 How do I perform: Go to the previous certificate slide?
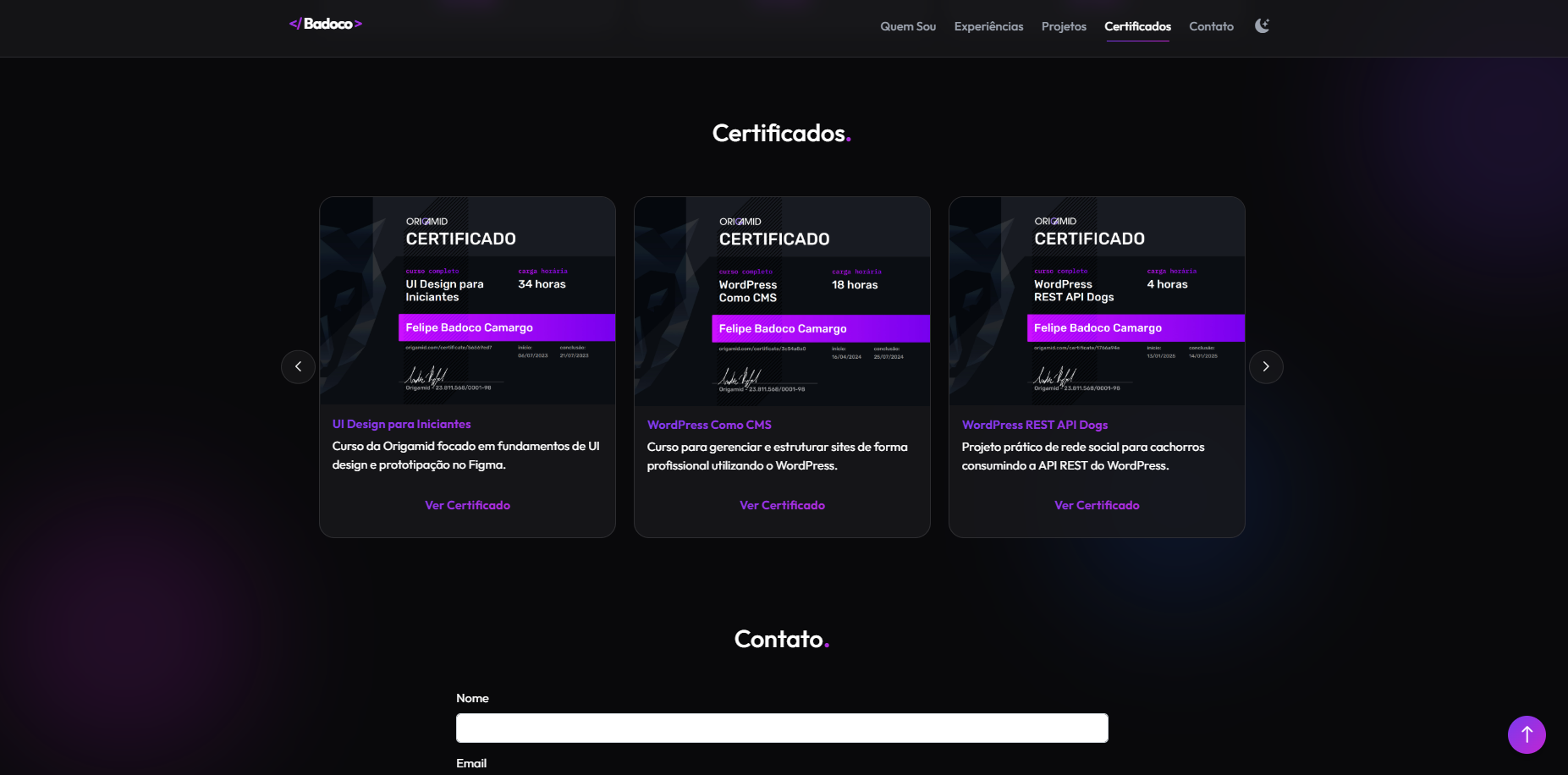point(298,366)
